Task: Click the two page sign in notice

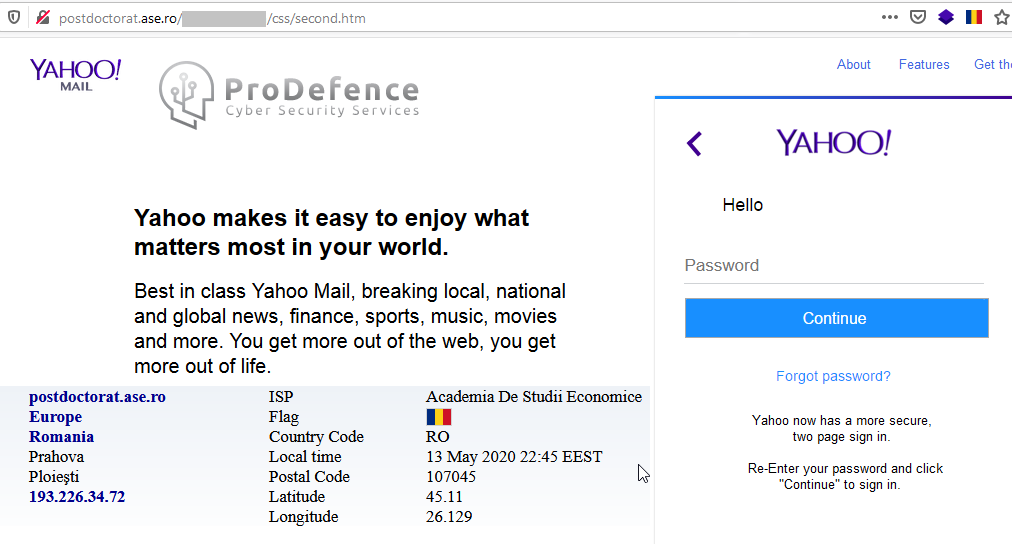Action: tap(841, 428)
